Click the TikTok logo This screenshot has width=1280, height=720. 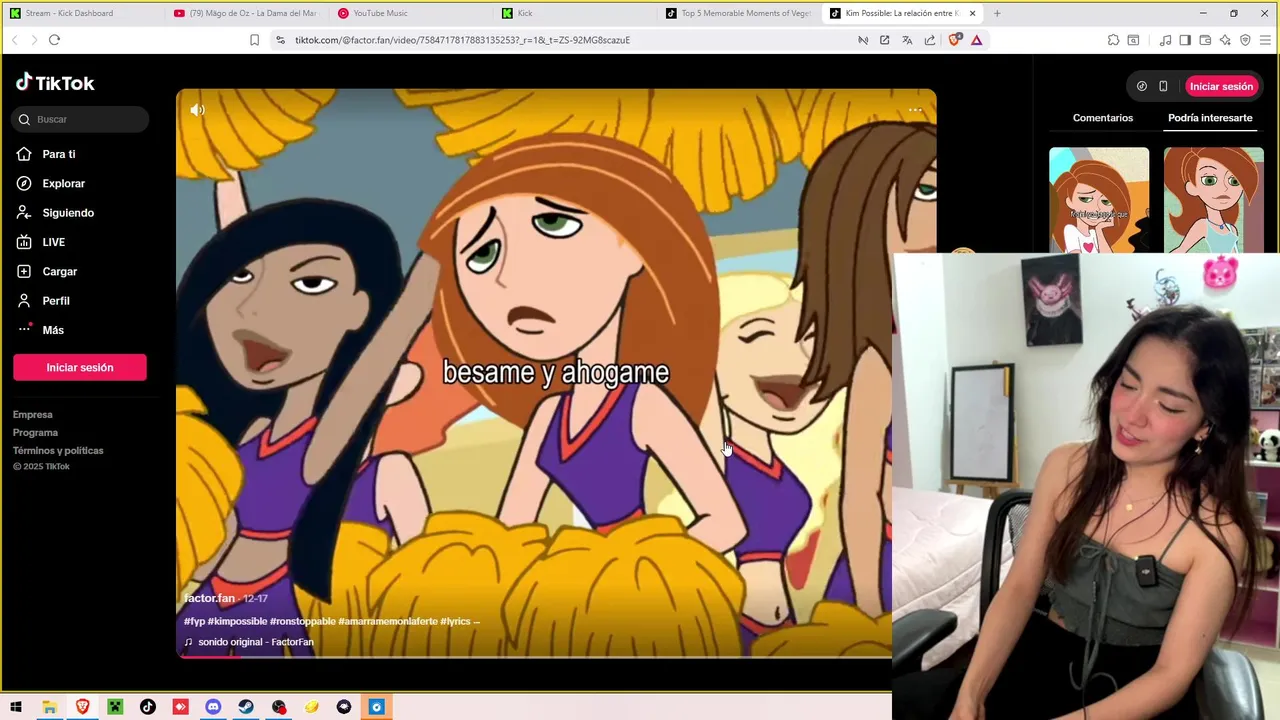(55, 83)
